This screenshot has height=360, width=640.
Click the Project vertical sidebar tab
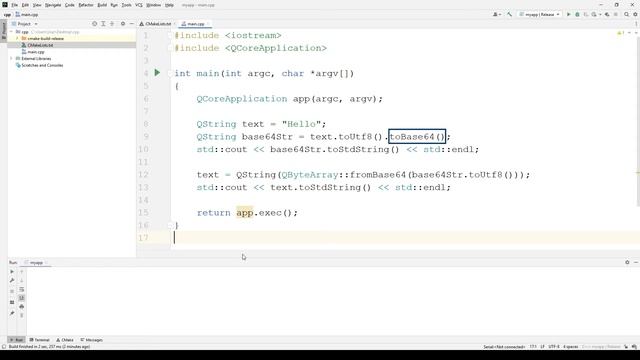[x=4, y=31]
